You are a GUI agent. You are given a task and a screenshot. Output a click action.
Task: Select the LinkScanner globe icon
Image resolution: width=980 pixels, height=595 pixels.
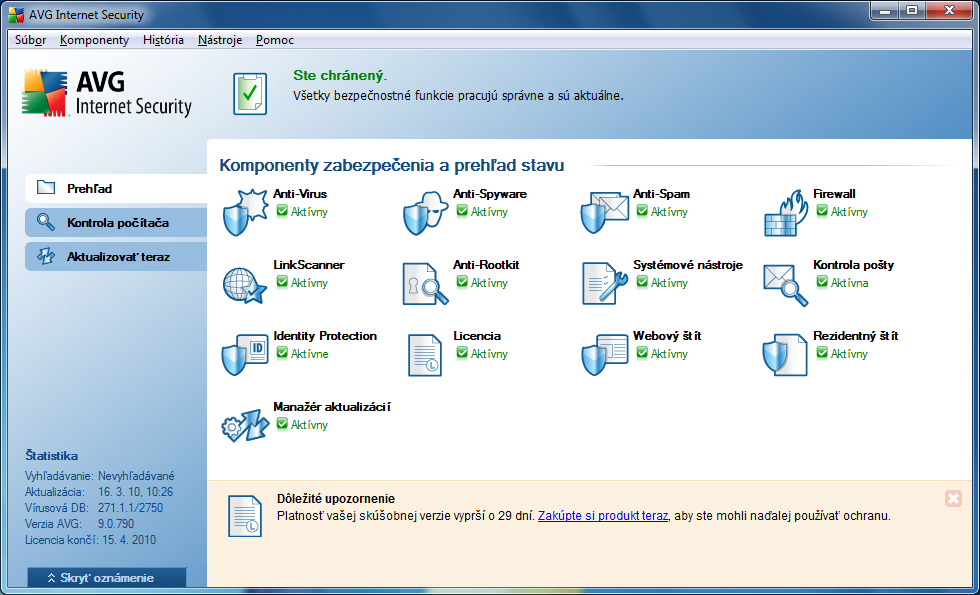244,282
